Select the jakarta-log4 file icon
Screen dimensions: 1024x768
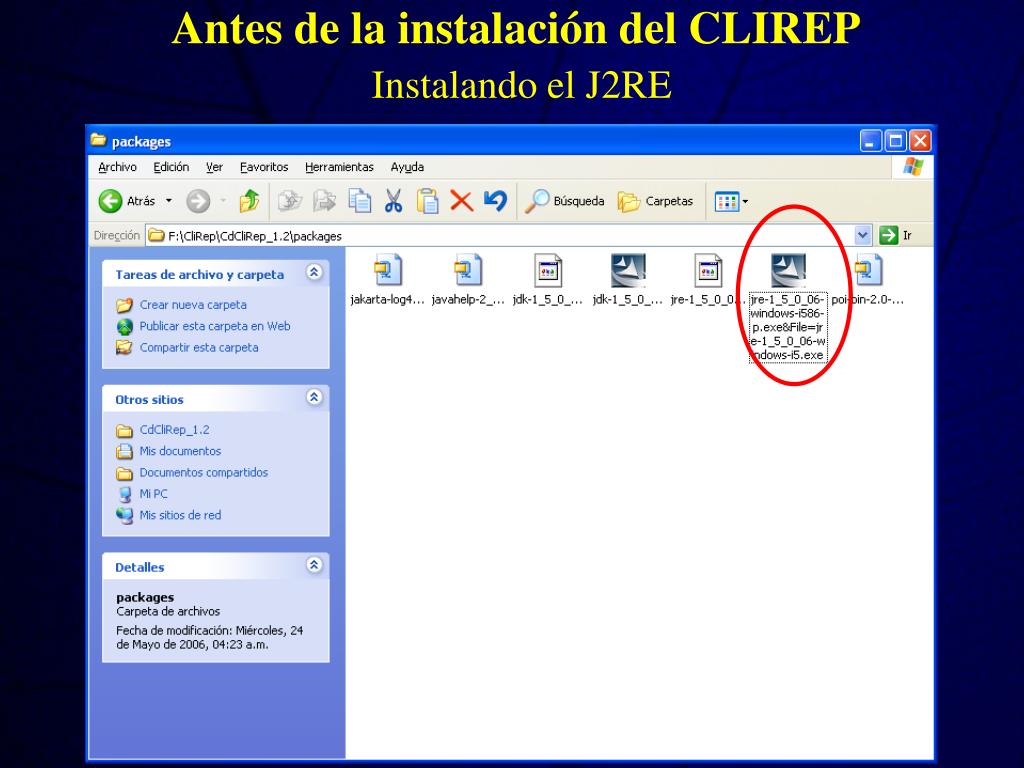pyautogui.click(x=388, y=270)
